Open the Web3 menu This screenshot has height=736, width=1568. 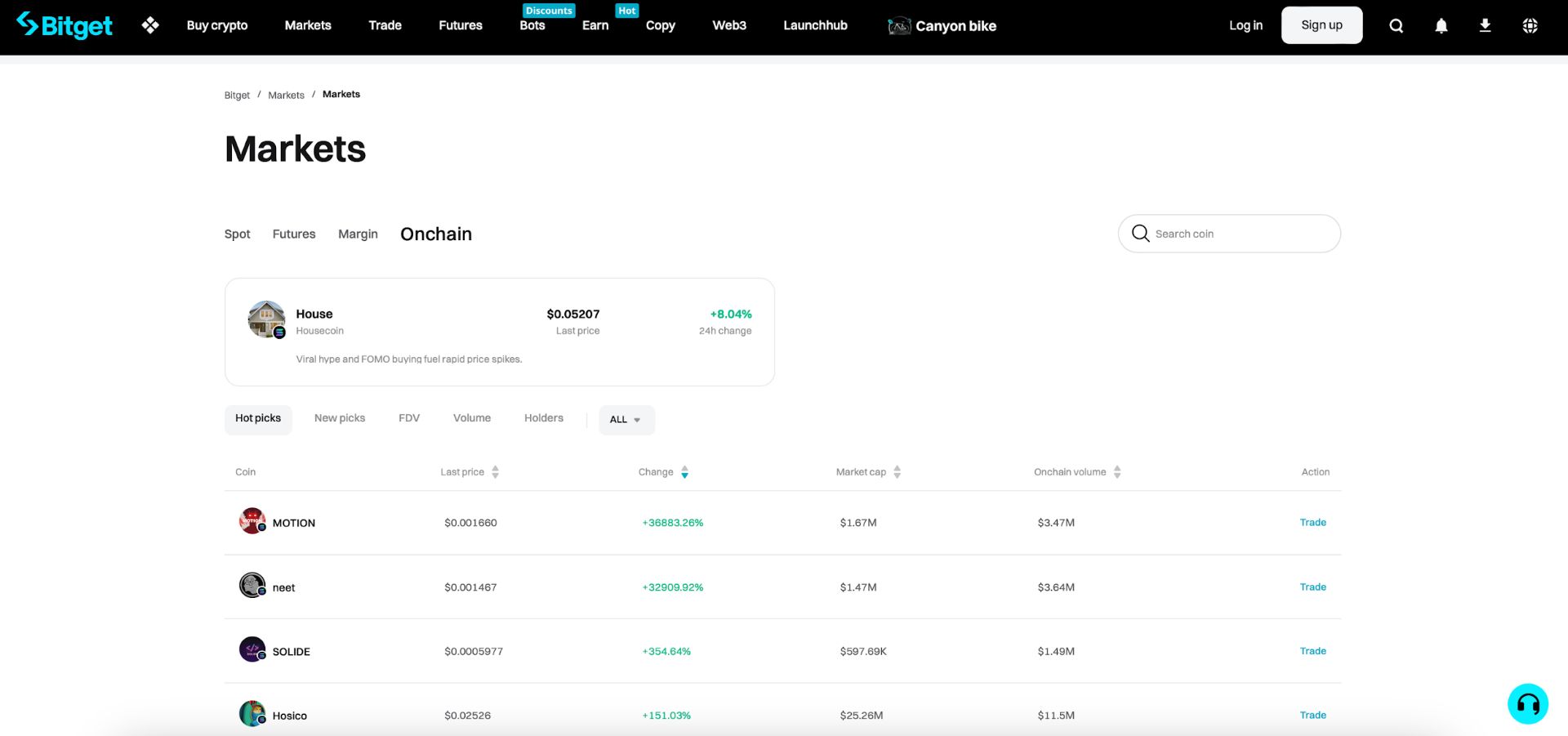[729, 25]
